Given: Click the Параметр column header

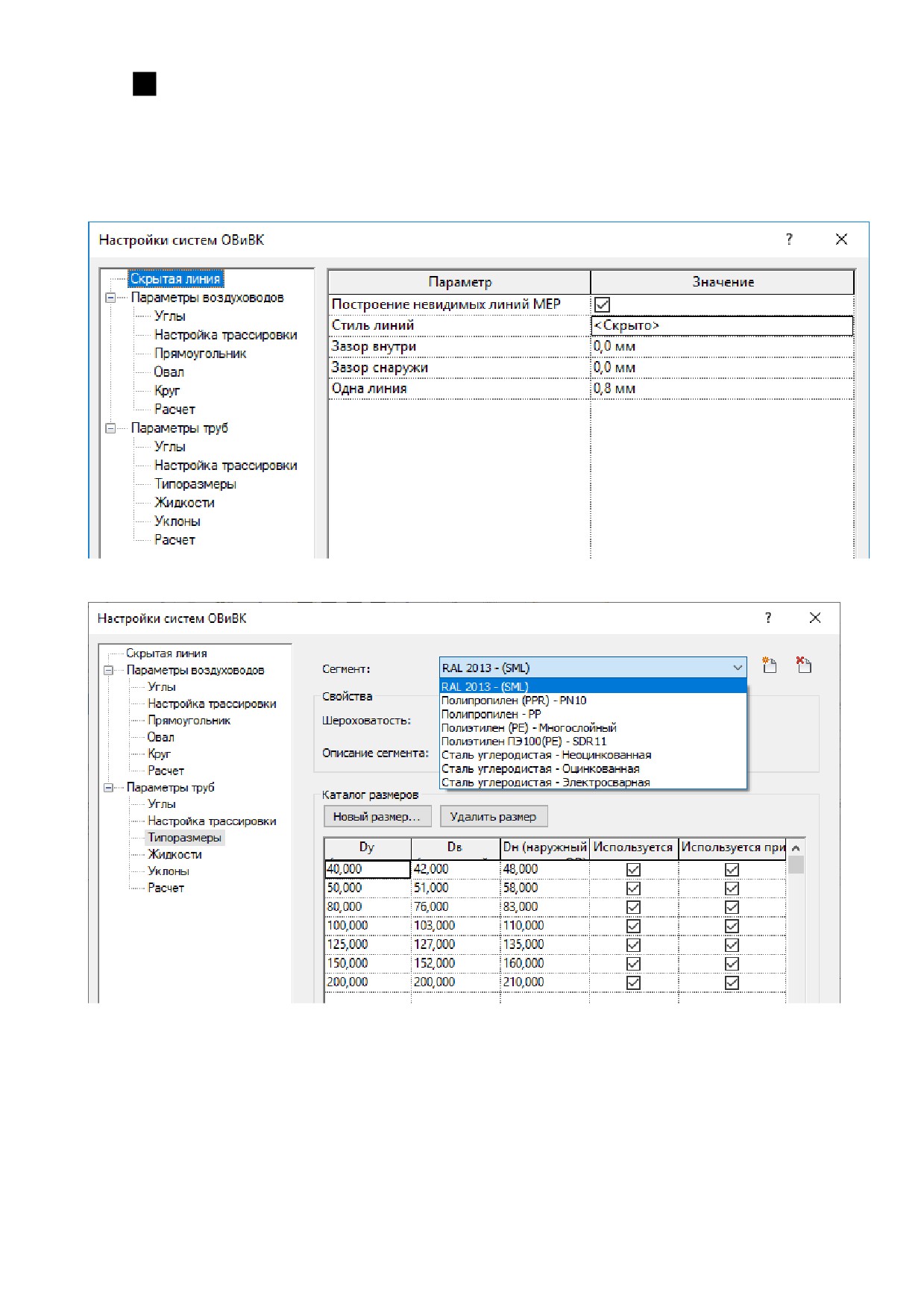Looking at the screenshot, I should (x=459, y=282).
